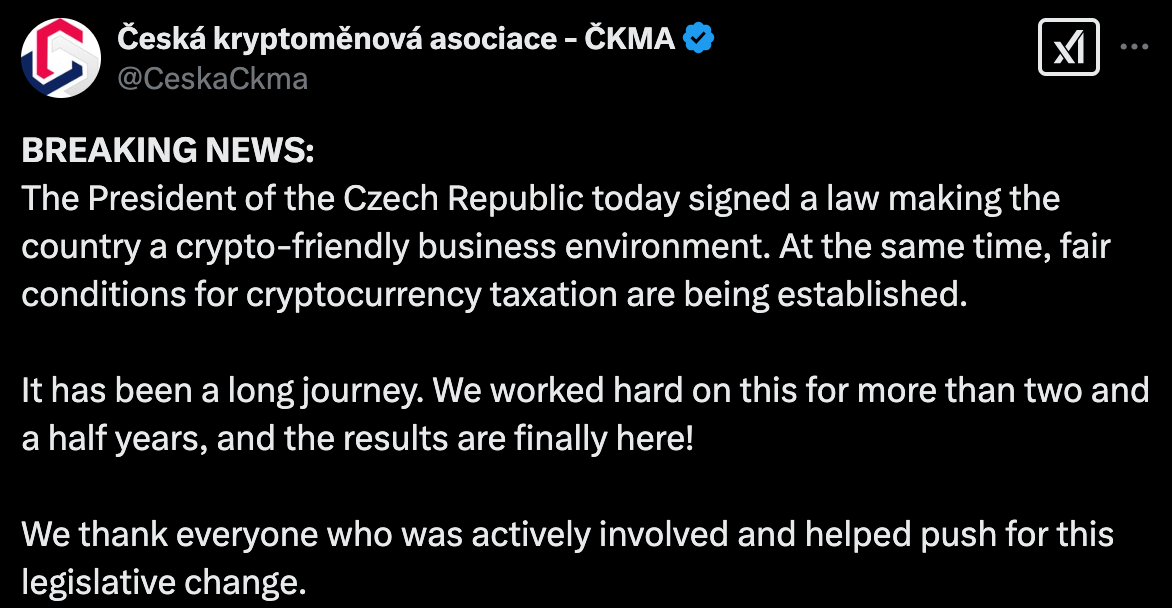
Task: Open the ČKMA profile avatar
Action: [60, 58]
